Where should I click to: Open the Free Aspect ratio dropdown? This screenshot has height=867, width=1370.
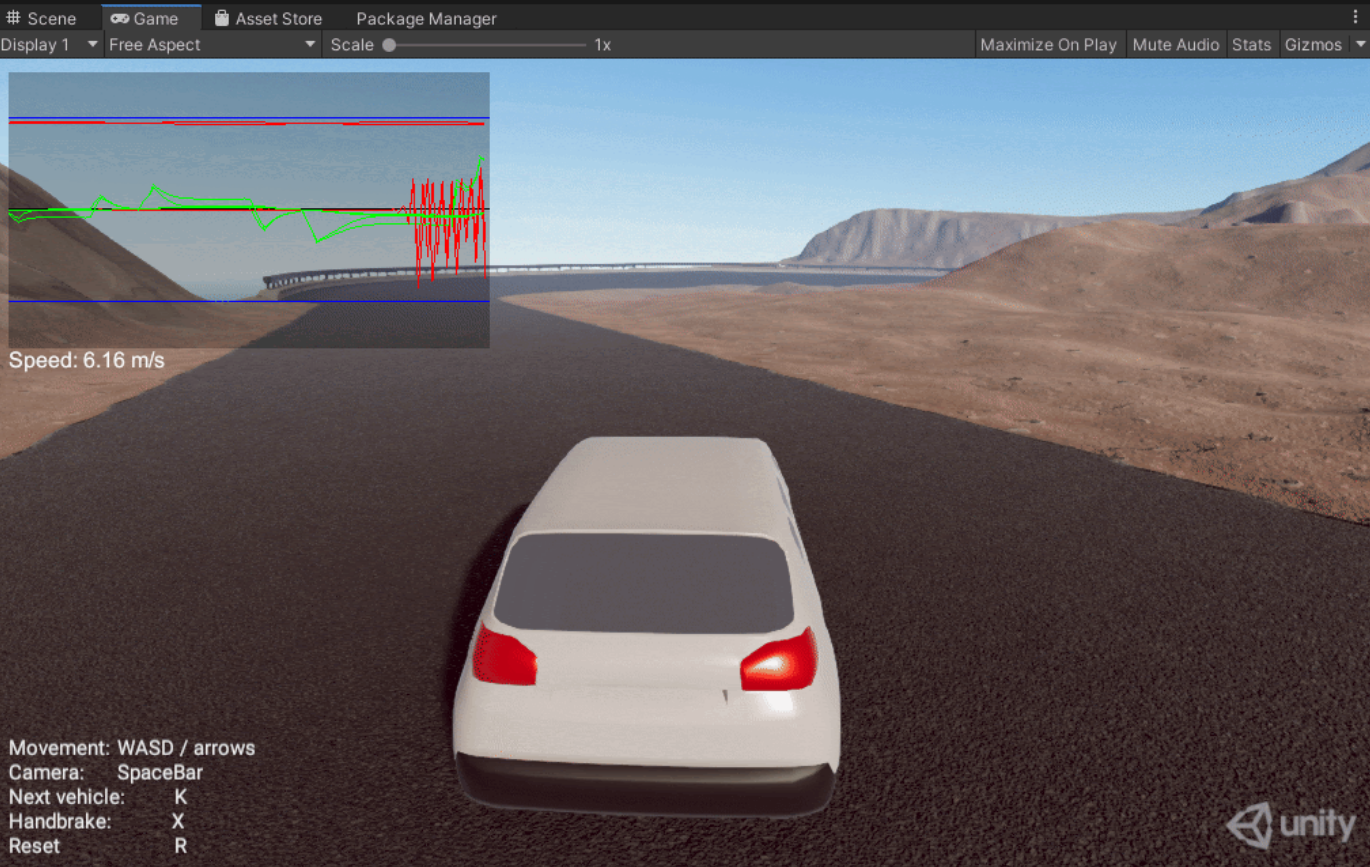coord(211,45)
